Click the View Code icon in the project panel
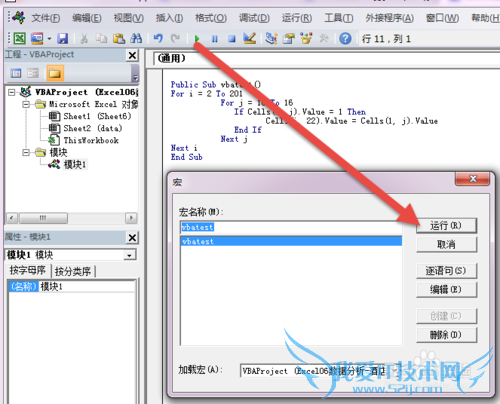Viewport: 500px width, 404px height. (x=16, y=73)
